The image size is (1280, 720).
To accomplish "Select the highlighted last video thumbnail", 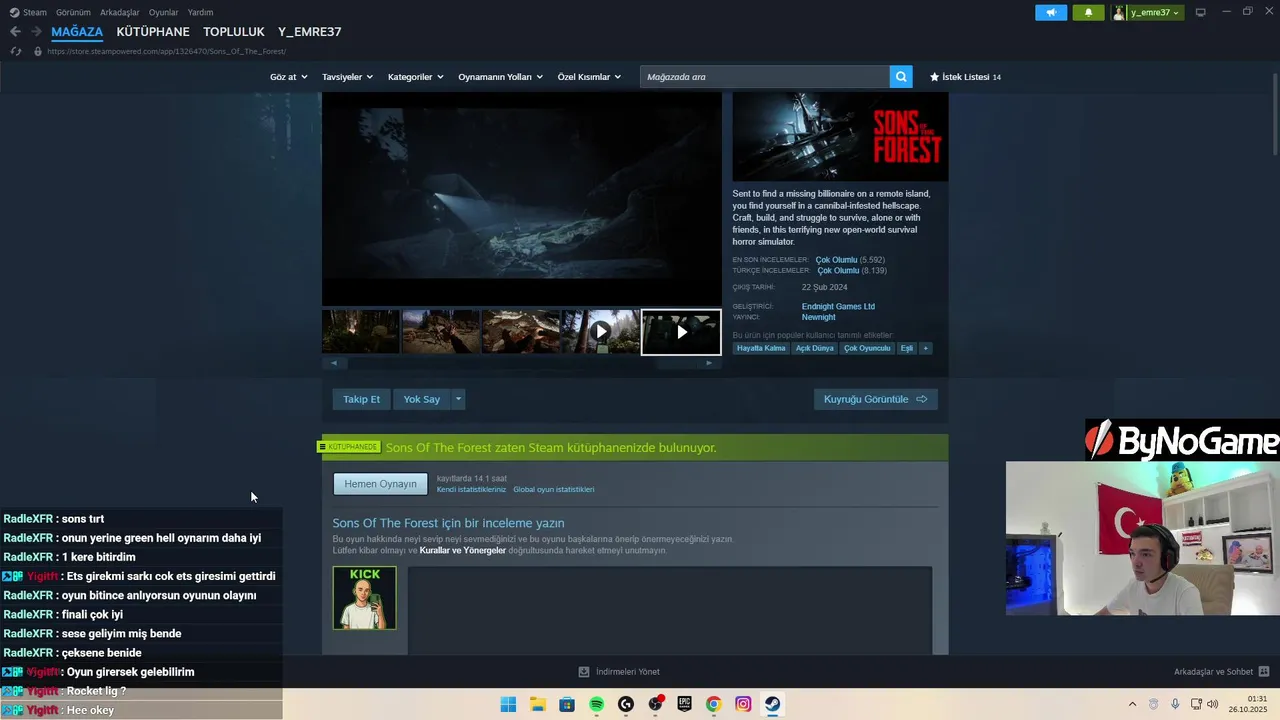I will point(681,332).
